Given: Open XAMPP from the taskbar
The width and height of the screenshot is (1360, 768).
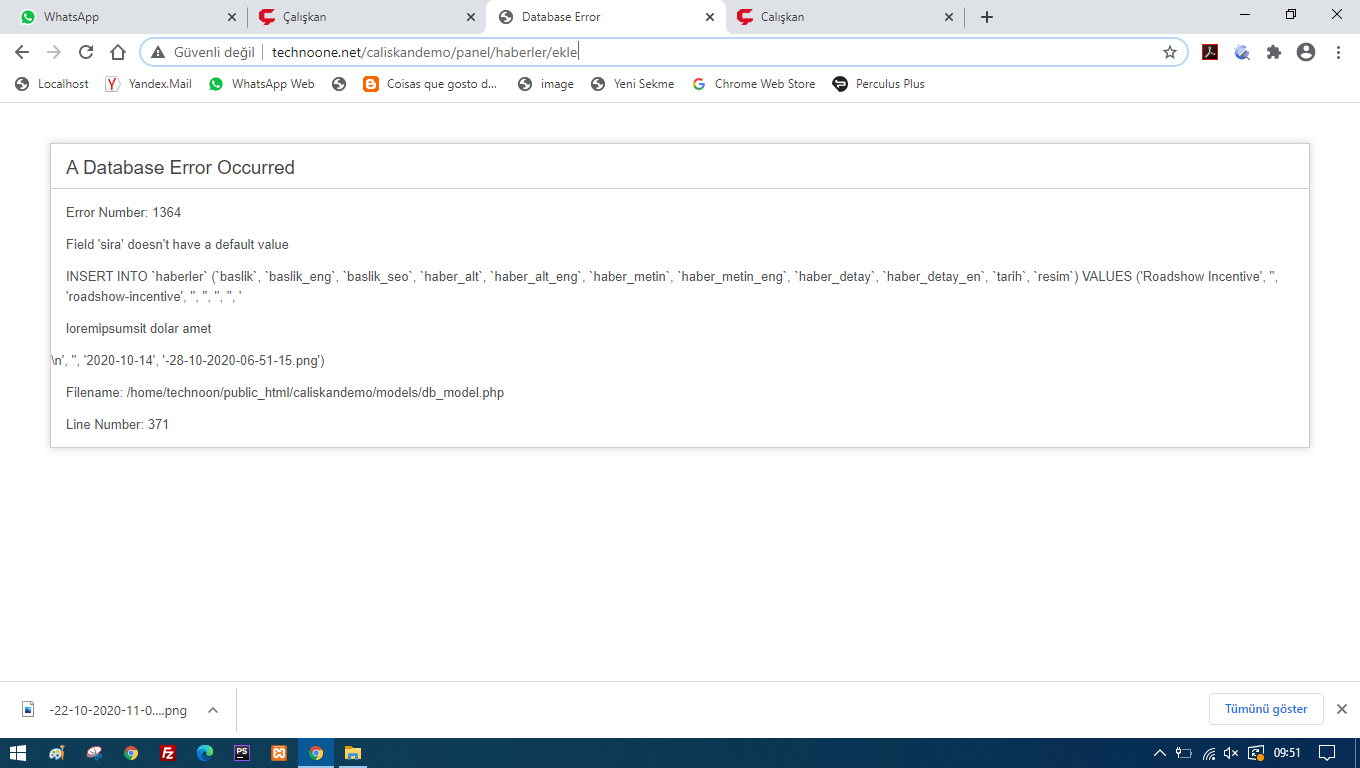Looking at the screenshot, I should pyautogui.click(x=279, y=753).
